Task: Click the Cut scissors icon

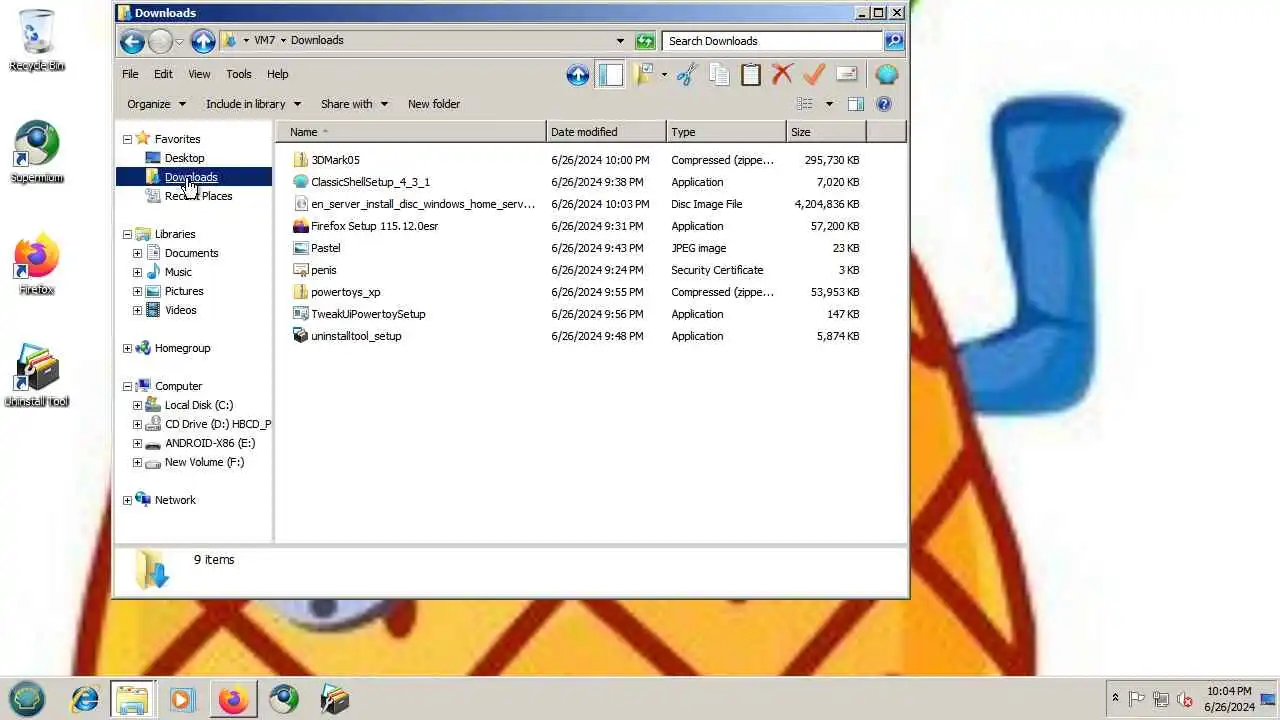Action: pos(687,75)
